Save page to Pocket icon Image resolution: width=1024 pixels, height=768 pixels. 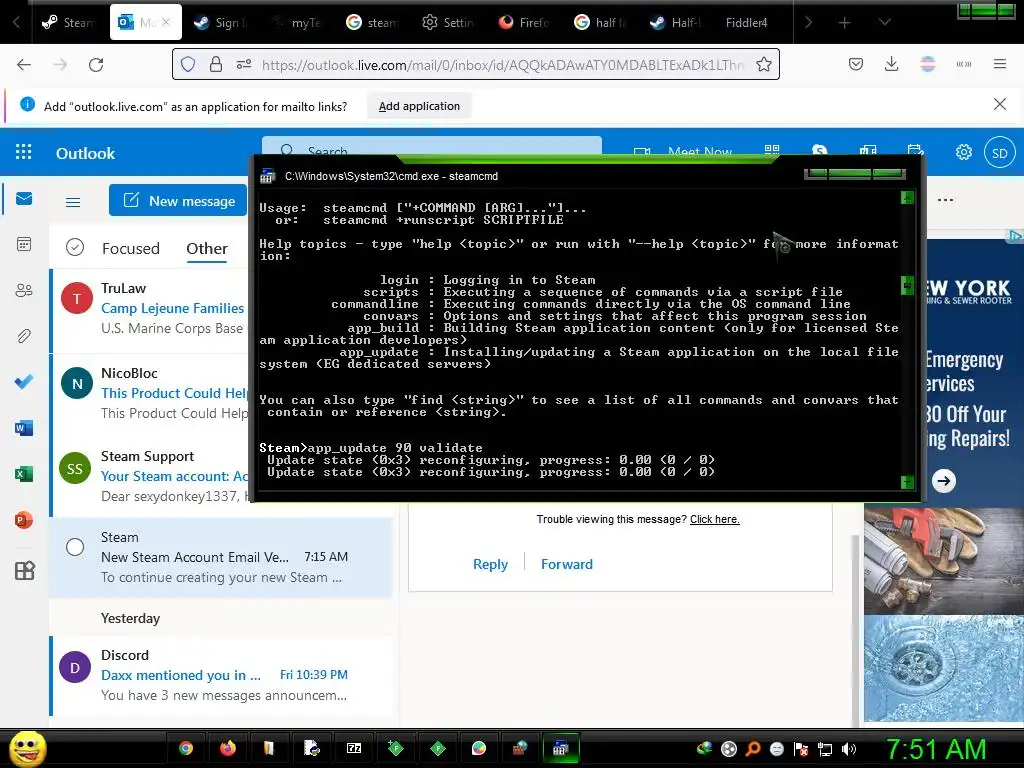[856, 64]
